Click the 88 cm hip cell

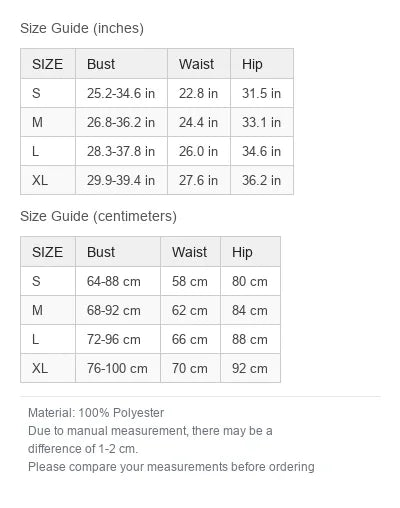tap(250, 339)
